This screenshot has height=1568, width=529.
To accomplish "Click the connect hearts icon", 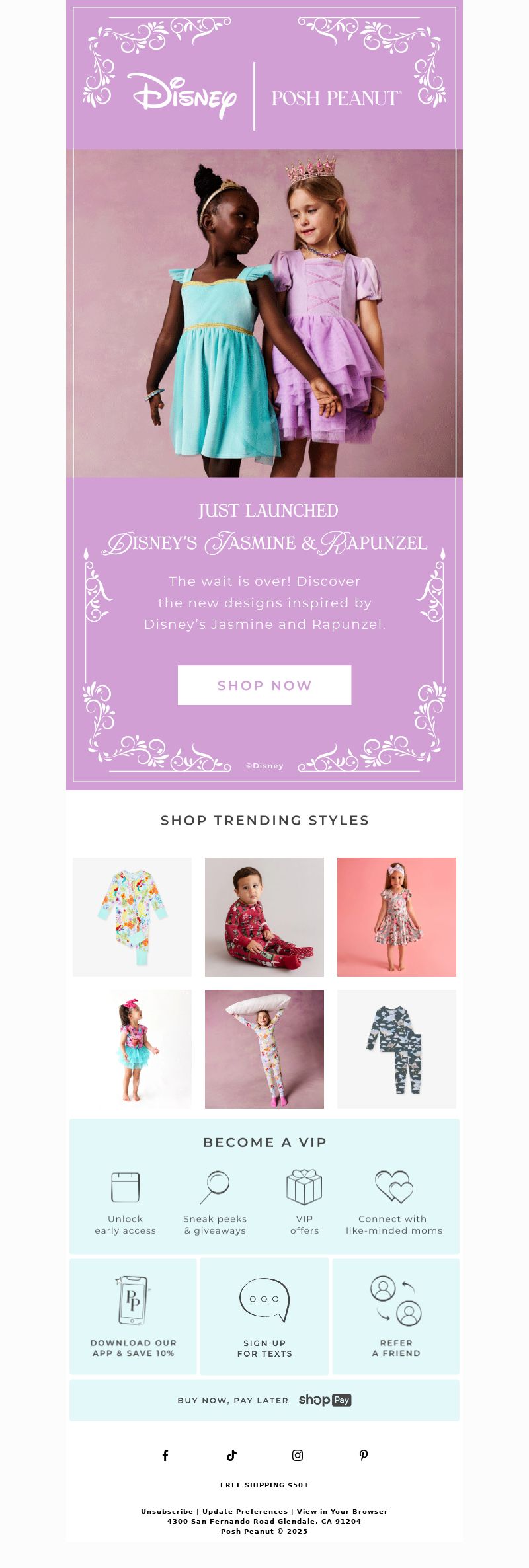I will 394,1187.
